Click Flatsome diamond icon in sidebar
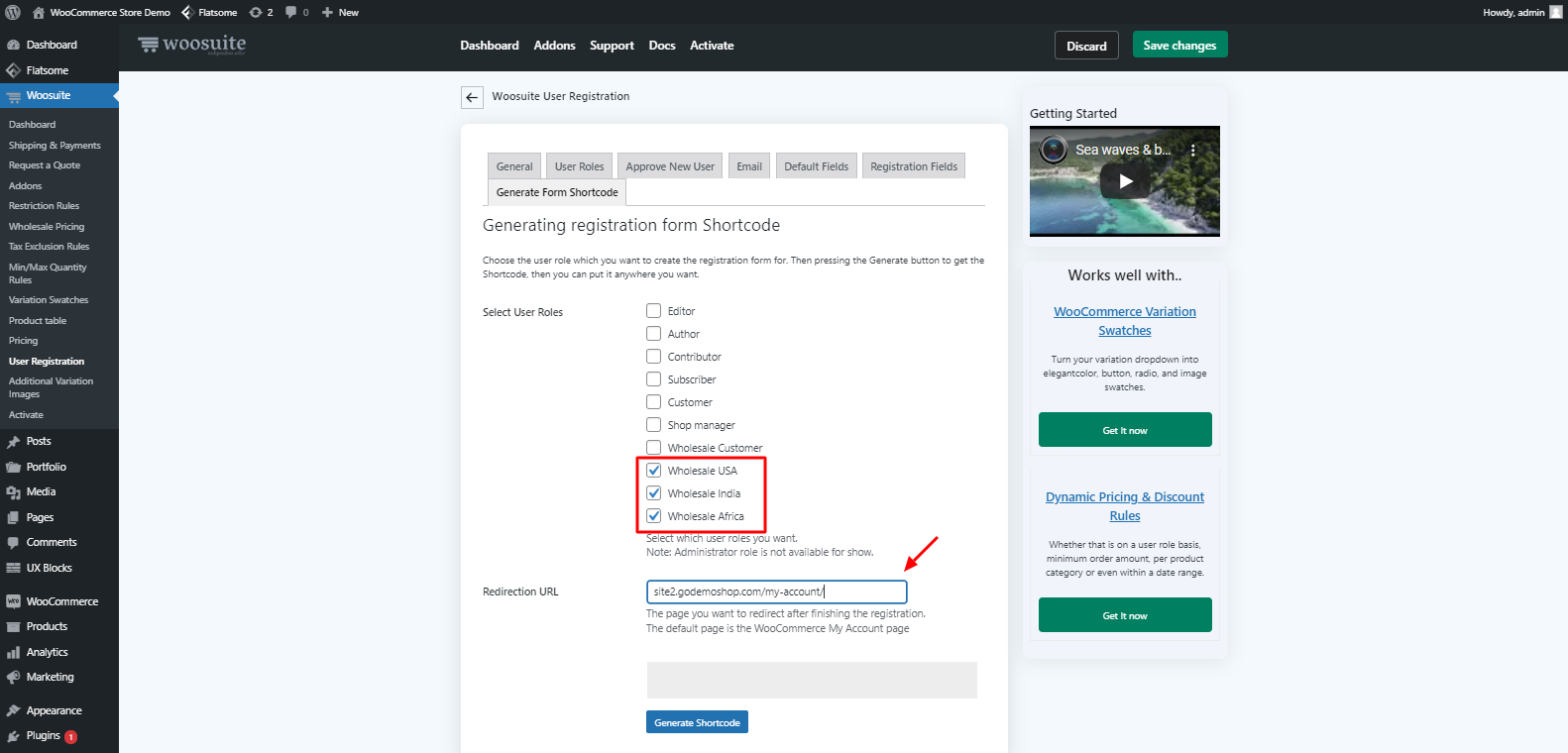 point(13,70)
